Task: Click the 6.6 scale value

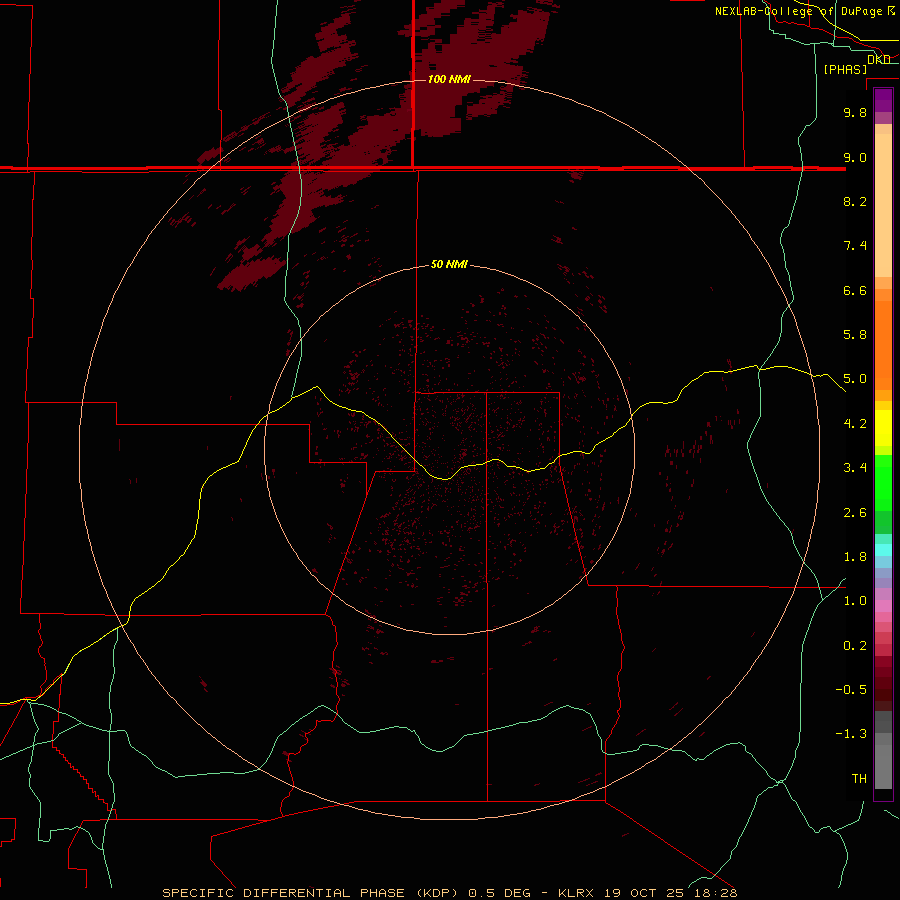Action: click(855, 290)
